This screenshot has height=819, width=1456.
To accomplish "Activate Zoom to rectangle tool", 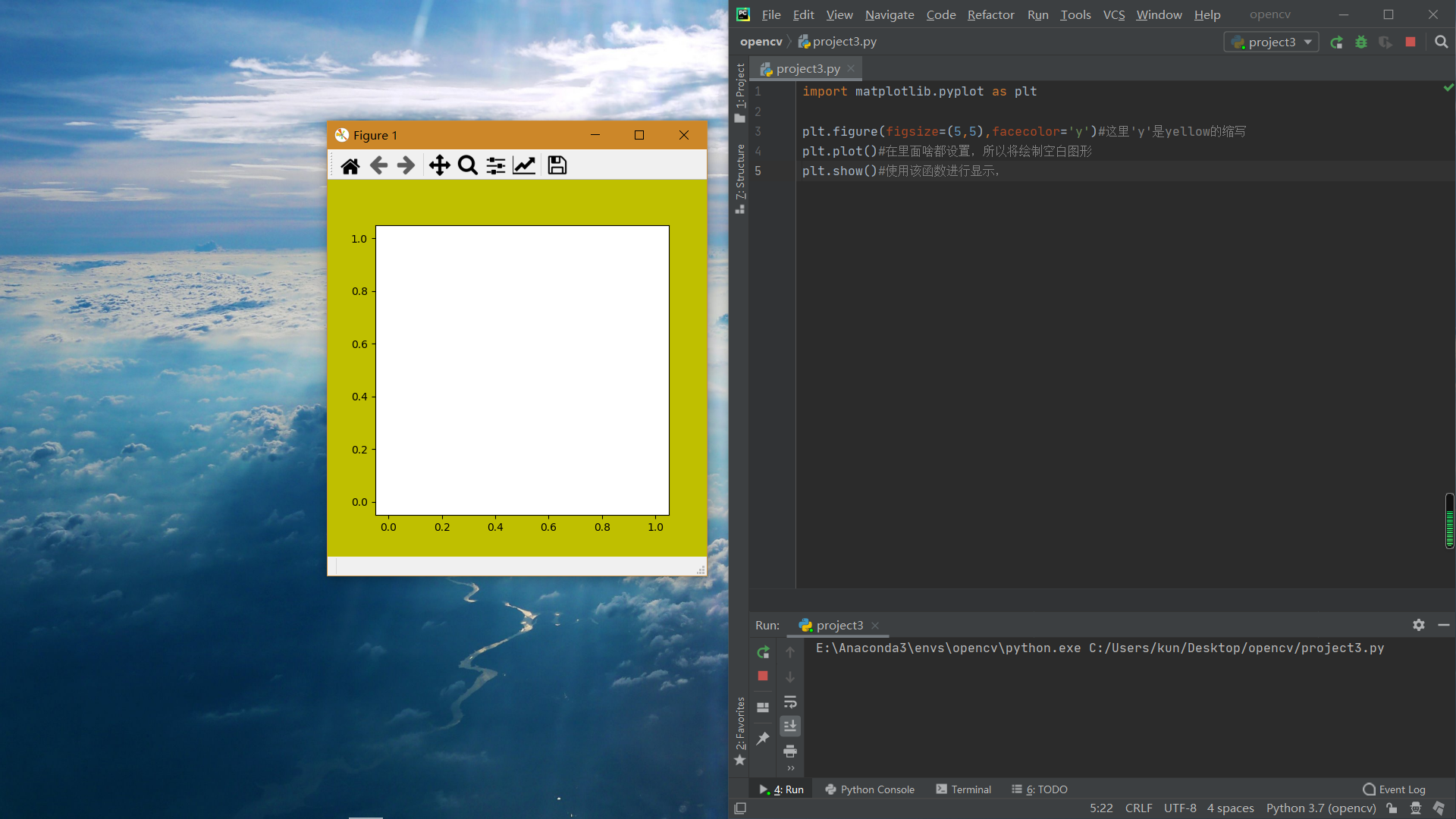I will (468, 165).
